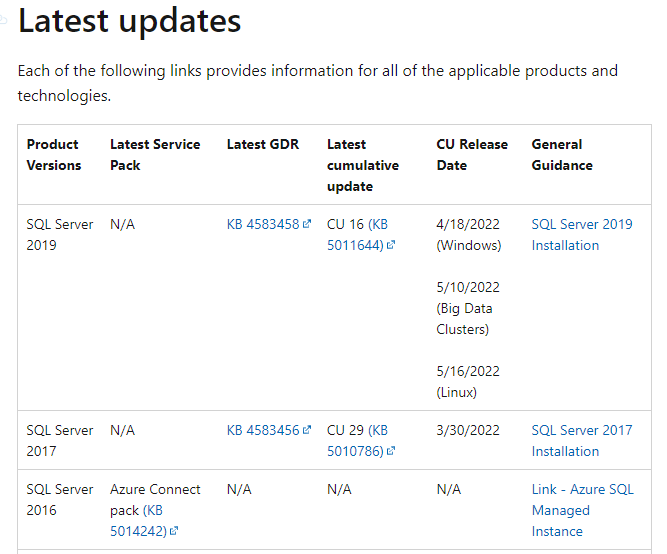Click the Latest GDR column header

tap(262, 144)
